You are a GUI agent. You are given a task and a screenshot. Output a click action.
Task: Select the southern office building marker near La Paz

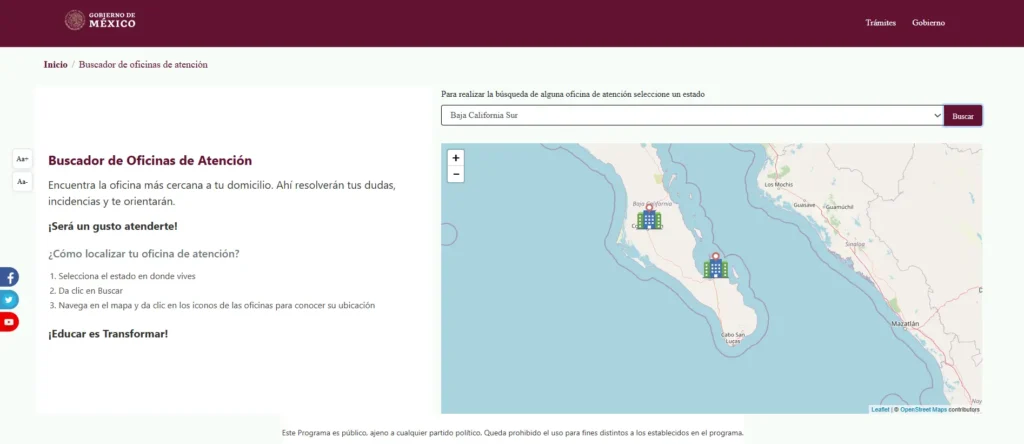click(x=716, y=266)
